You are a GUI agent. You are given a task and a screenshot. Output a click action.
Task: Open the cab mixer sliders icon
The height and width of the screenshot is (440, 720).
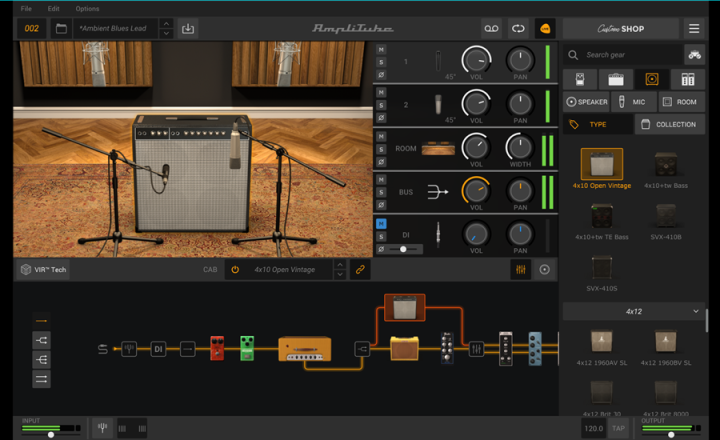coord(520,270)
